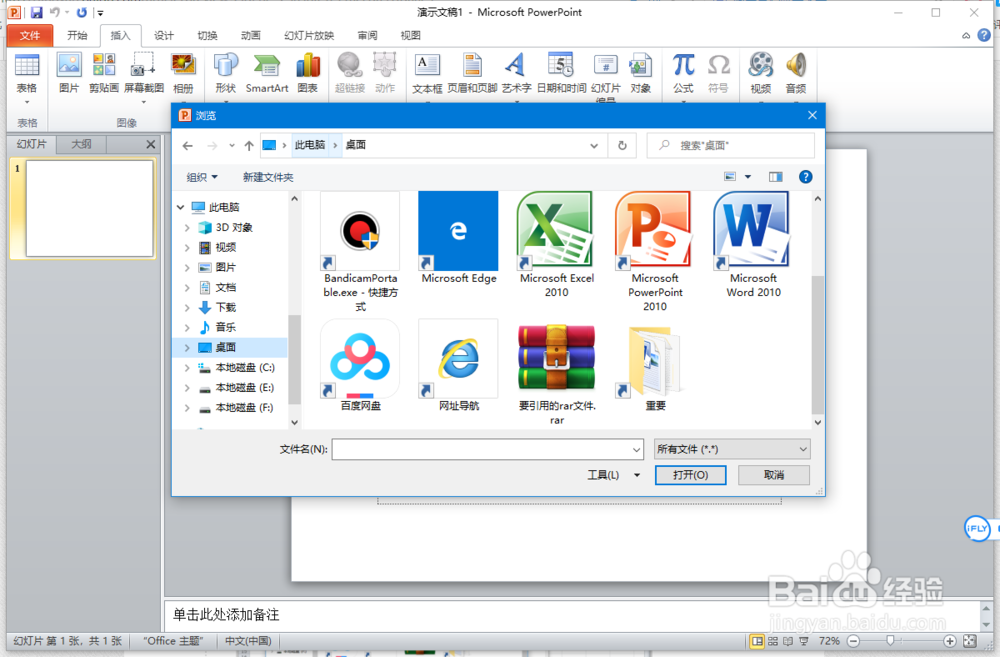Open the 剪贴画 clip art tool
The image size is (1000, 657).
(104, 73)
